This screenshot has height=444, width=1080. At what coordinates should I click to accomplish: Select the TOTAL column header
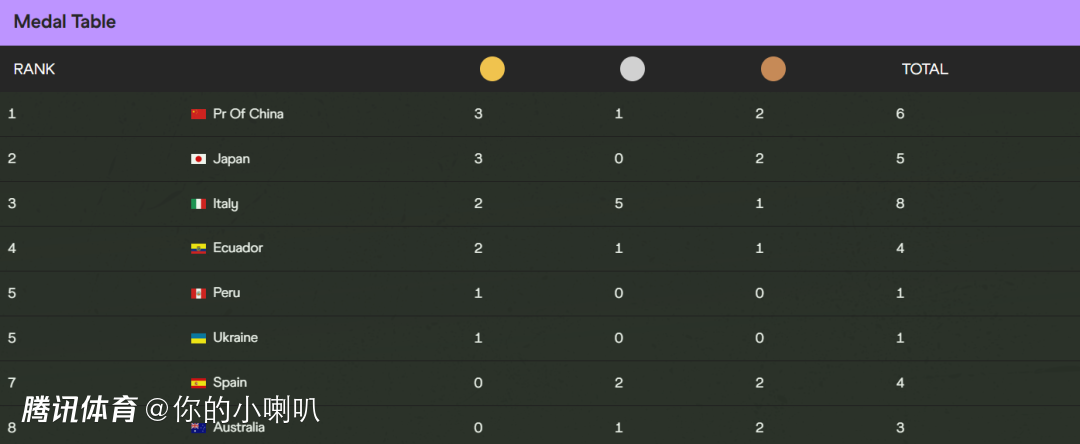924,69
